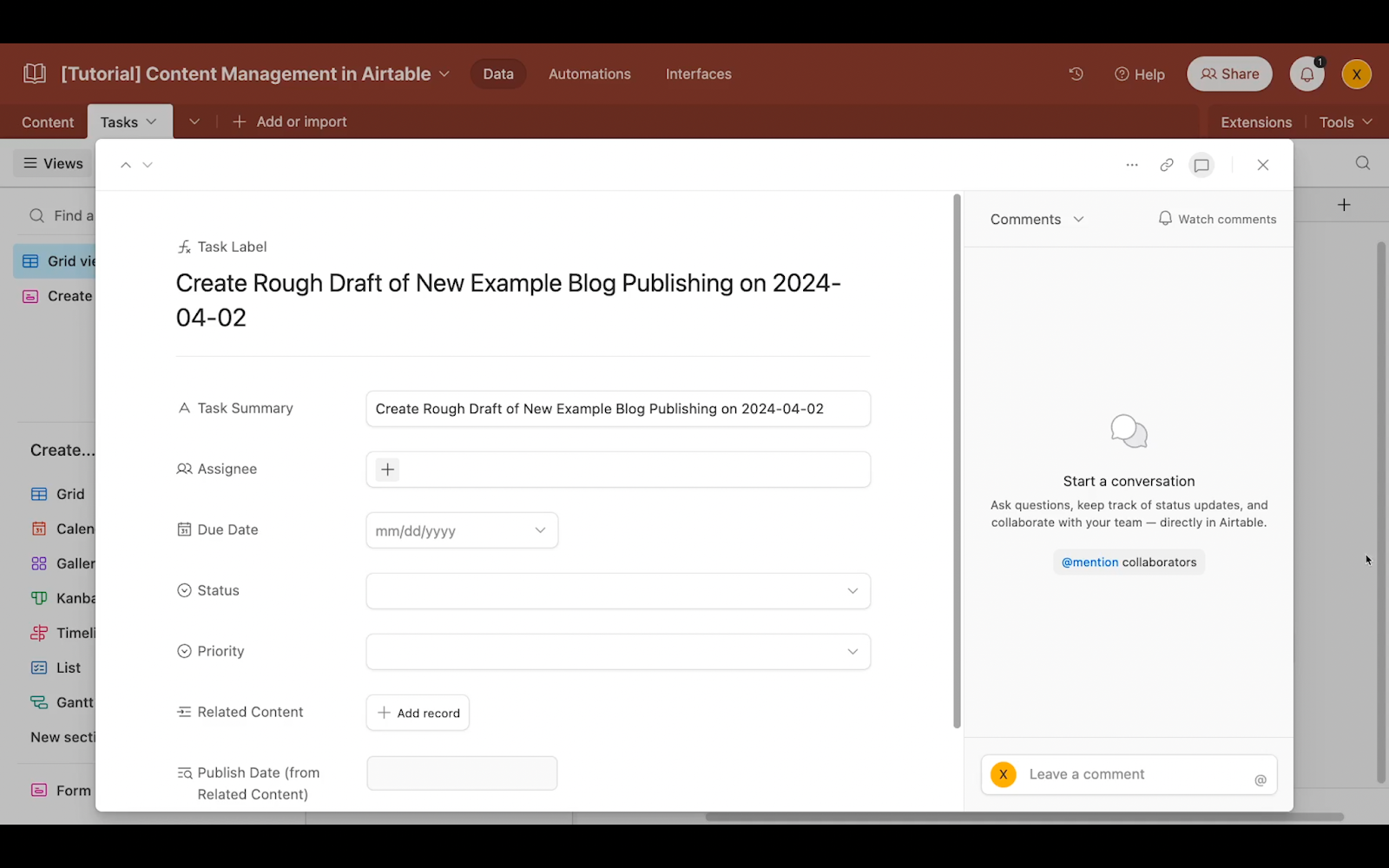Open the base name dropdown chevron
This screenshot has height=868, width=1389.
[x=444, y=74]
